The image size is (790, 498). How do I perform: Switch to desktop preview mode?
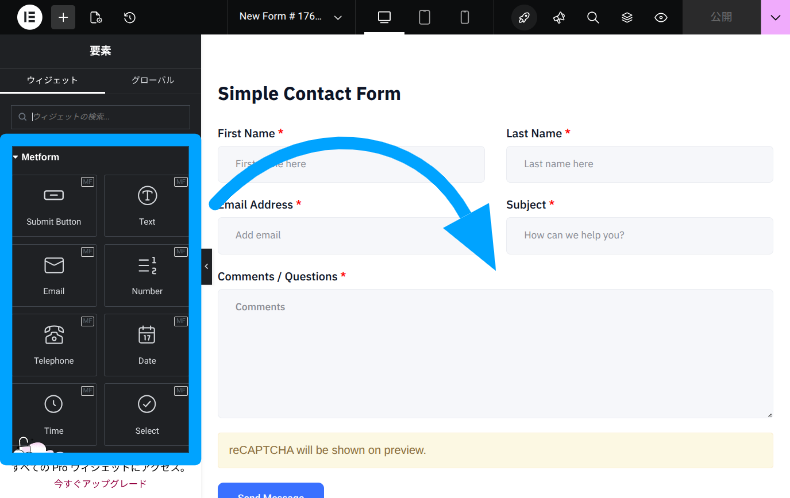(384, 17)
